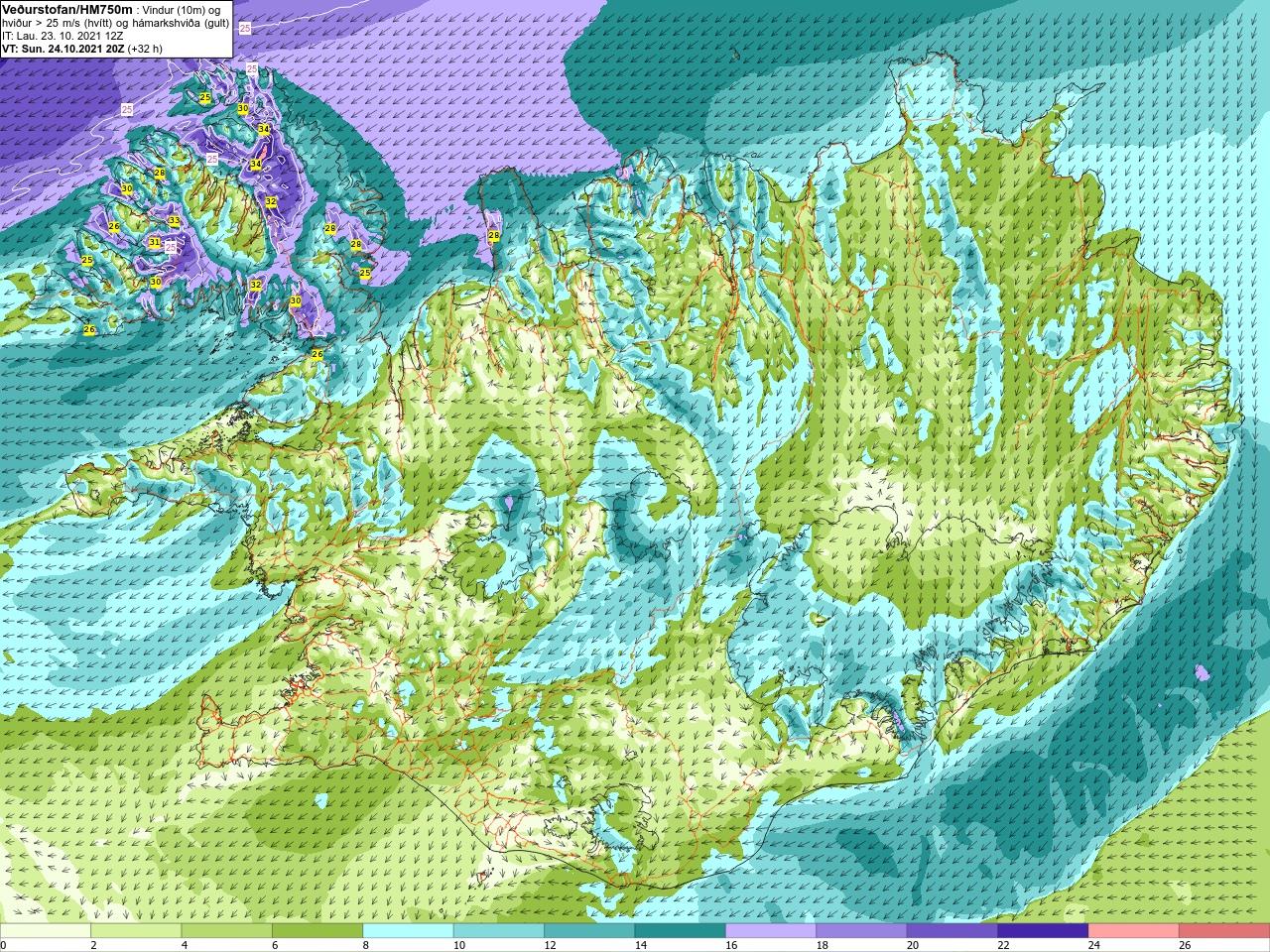Pick the light lavender 16–18 m/s legend swatch
This screenshot has width=1270, height=952.
772,932
